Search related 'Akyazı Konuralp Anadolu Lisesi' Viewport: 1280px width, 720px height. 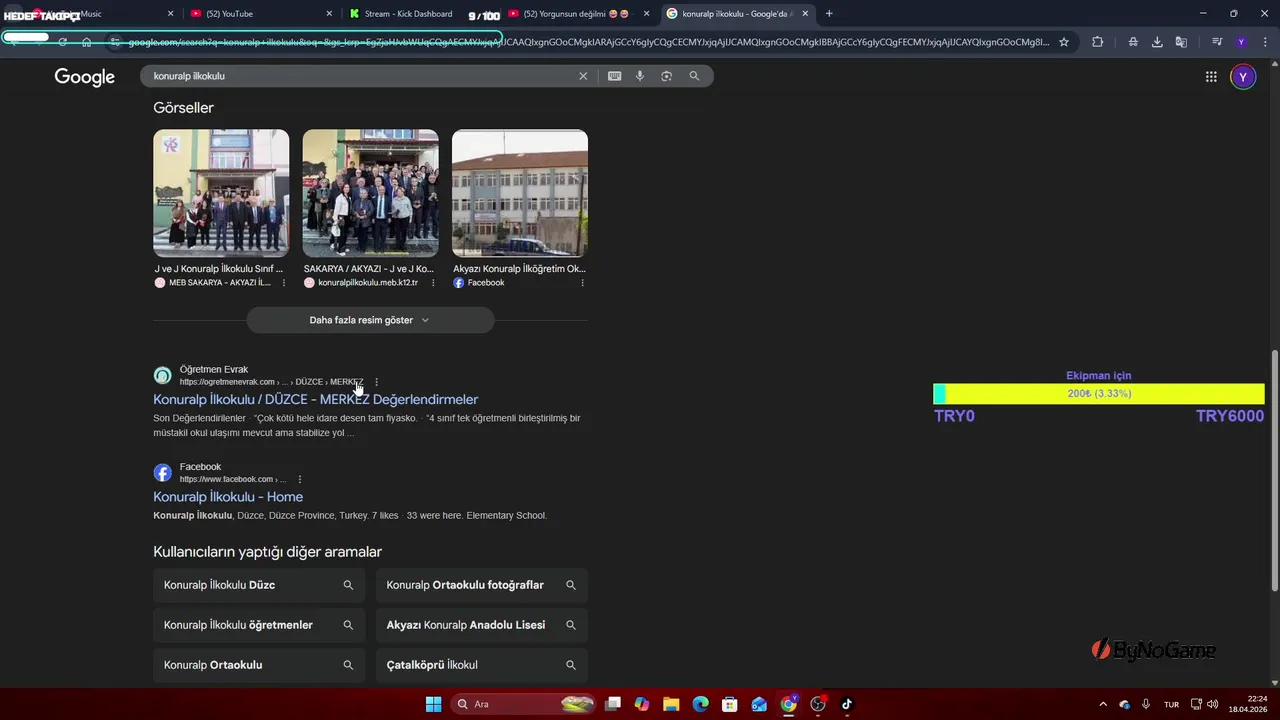(x=482, y=625)
